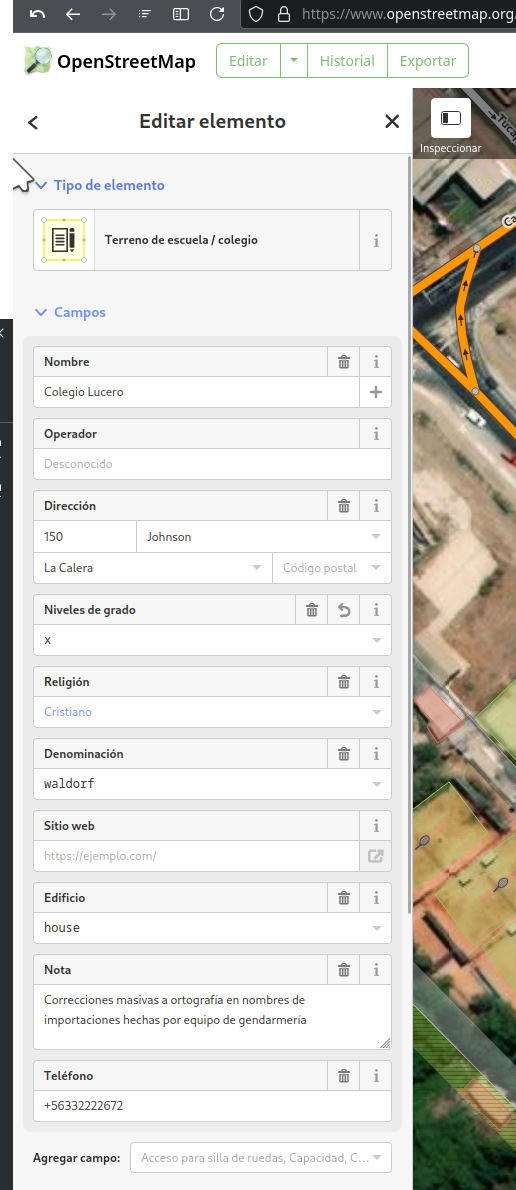Delete the Nota field

344,970
